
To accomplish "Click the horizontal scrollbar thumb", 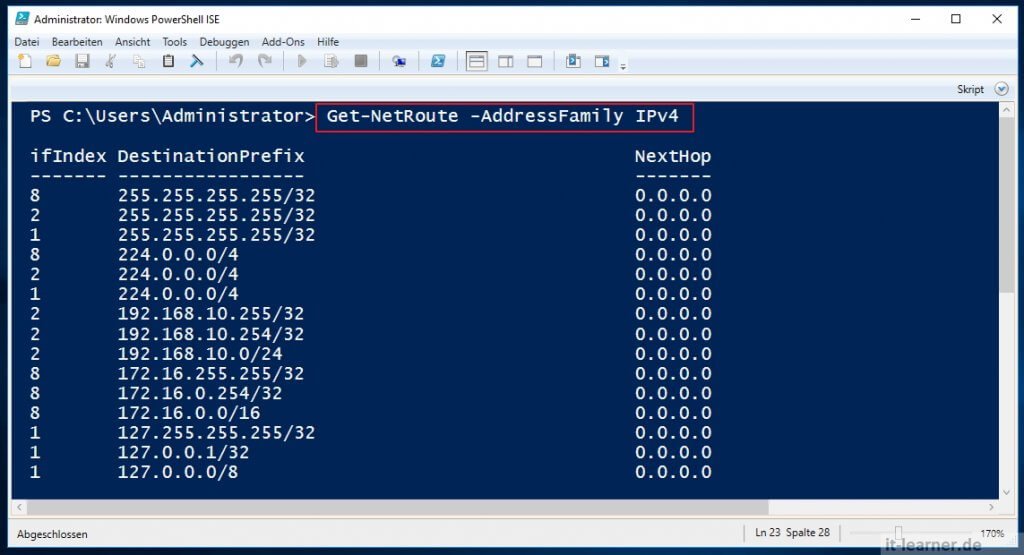I will pyautogui.click(x=398, y=507).
